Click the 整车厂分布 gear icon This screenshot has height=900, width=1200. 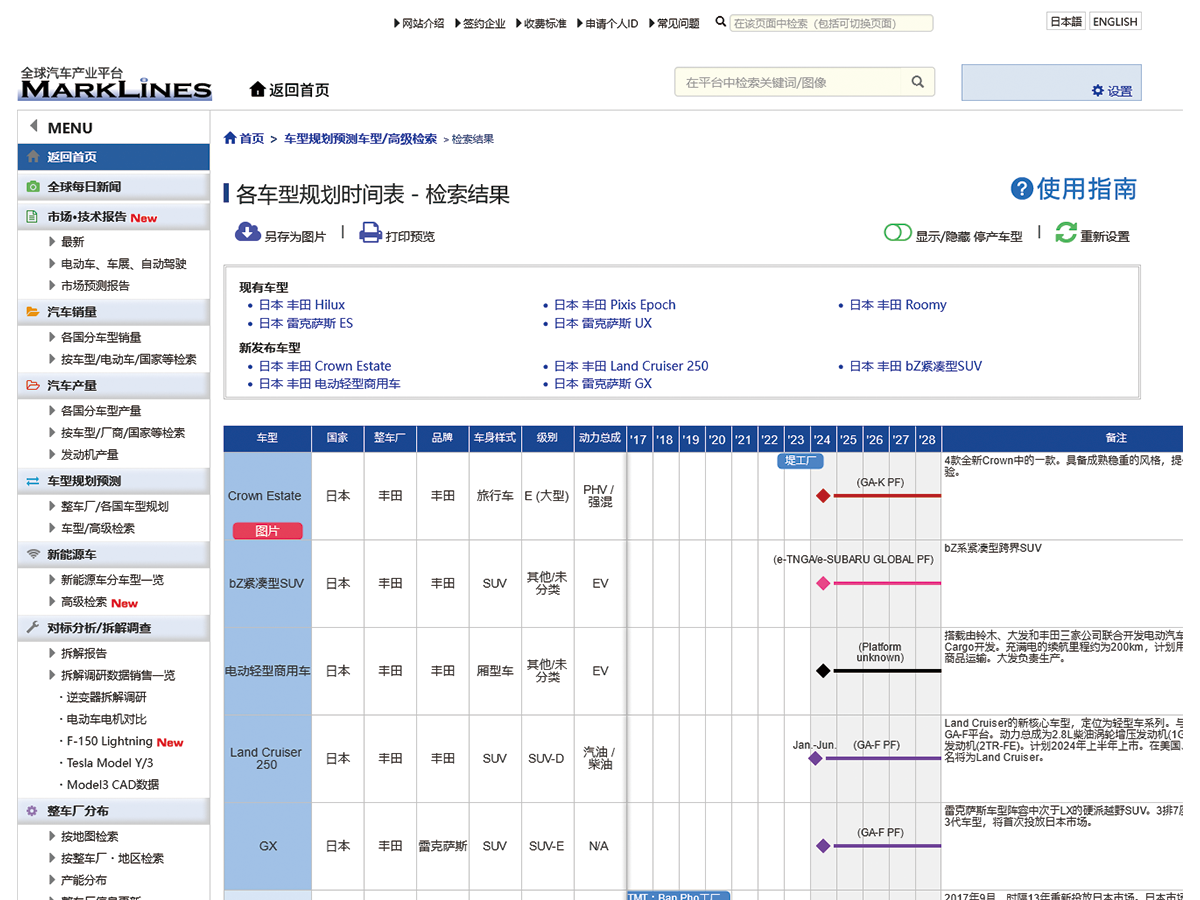point(33,811)
